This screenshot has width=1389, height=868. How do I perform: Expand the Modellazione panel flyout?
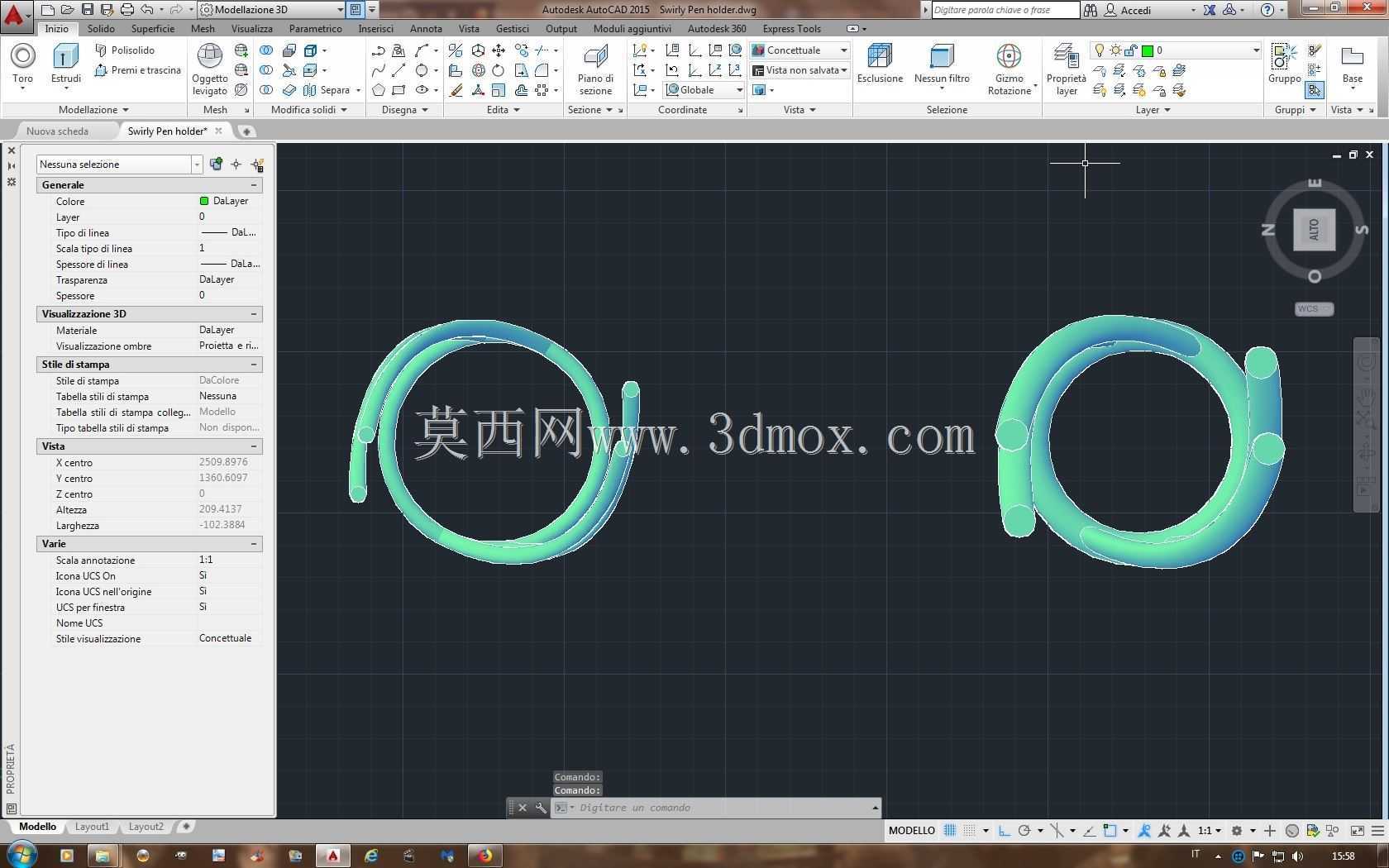click(x=93, y=110)
